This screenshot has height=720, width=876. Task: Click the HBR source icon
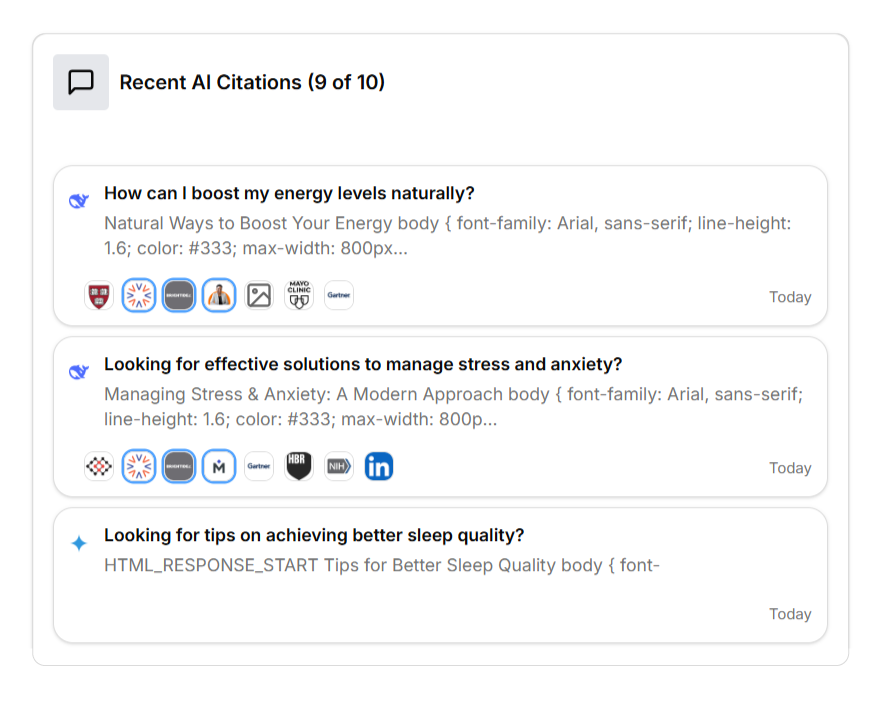[299, 466]
